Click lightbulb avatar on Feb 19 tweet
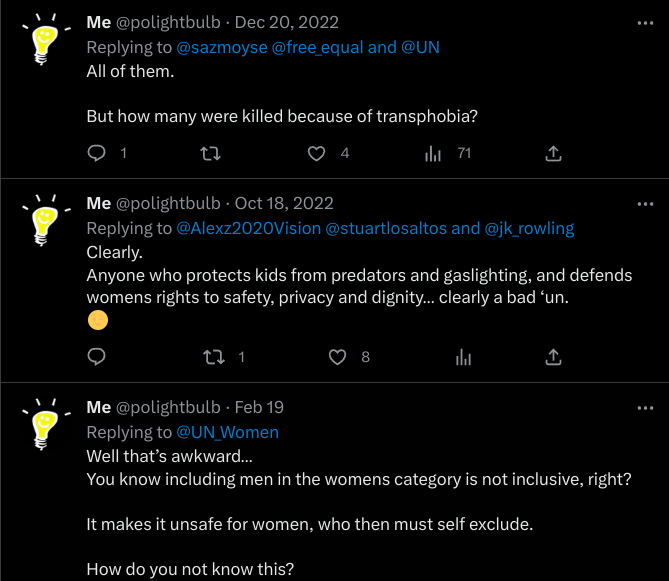This screenshot has width=669, height=581. pos(43,429)
